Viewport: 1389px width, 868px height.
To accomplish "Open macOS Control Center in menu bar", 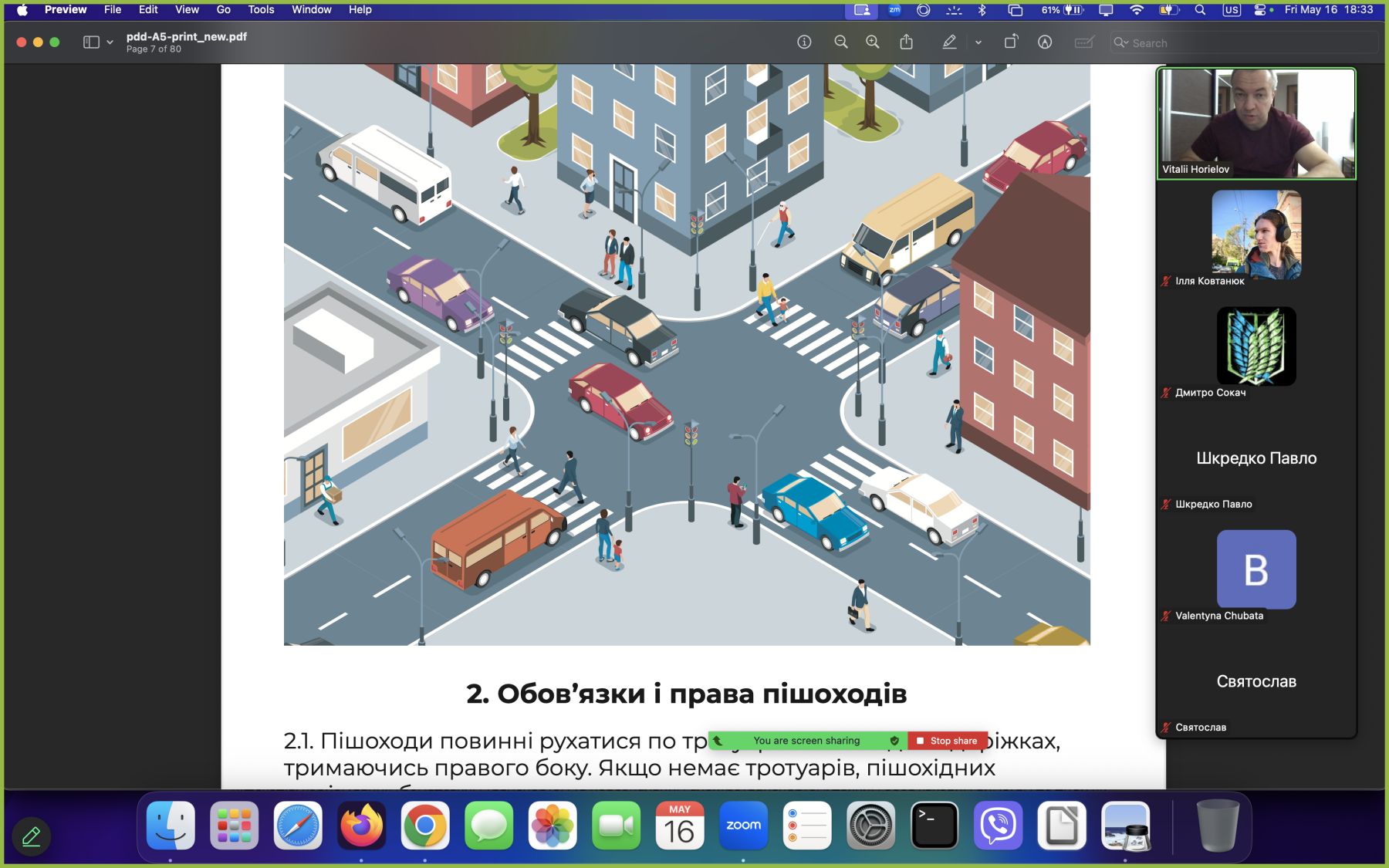I will (x=1259, y=10).
